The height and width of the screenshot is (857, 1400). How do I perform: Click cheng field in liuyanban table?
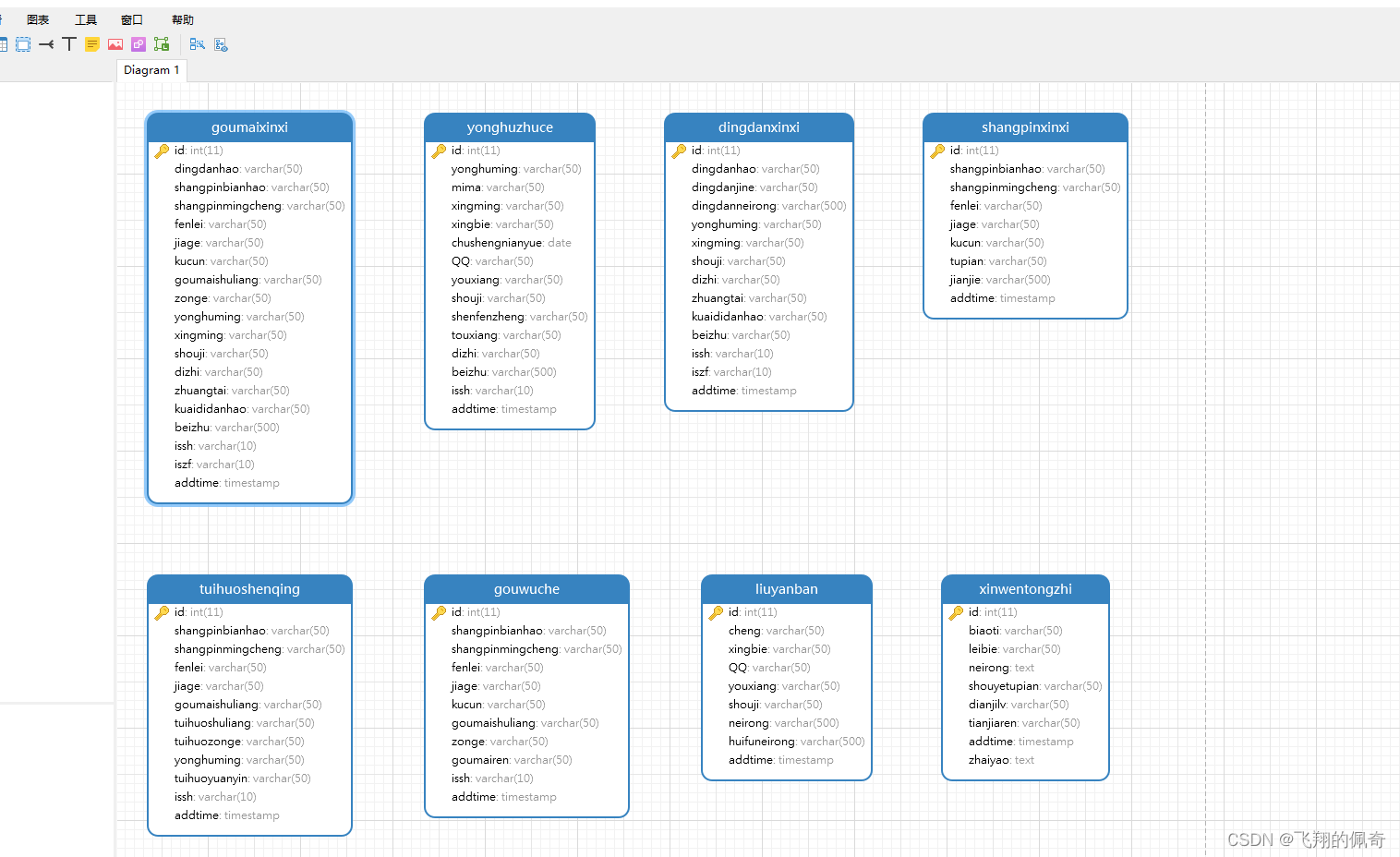[x=776, y=631]
